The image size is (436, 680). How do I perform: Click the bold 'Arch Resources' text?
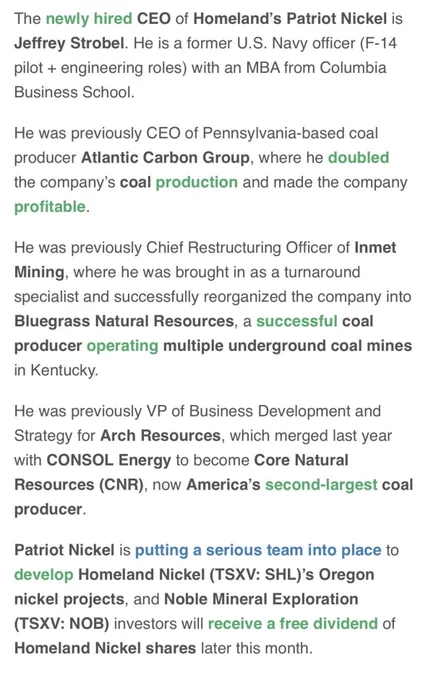point(160,435)
